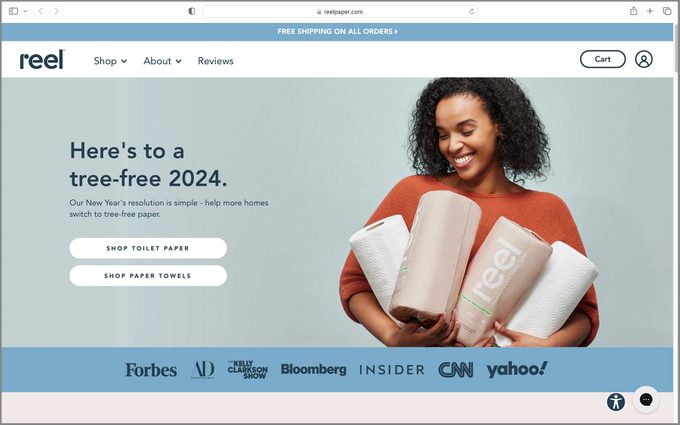Click the browser forward arrow
This screenshot has height=425, width=680.
pos(56,11)
